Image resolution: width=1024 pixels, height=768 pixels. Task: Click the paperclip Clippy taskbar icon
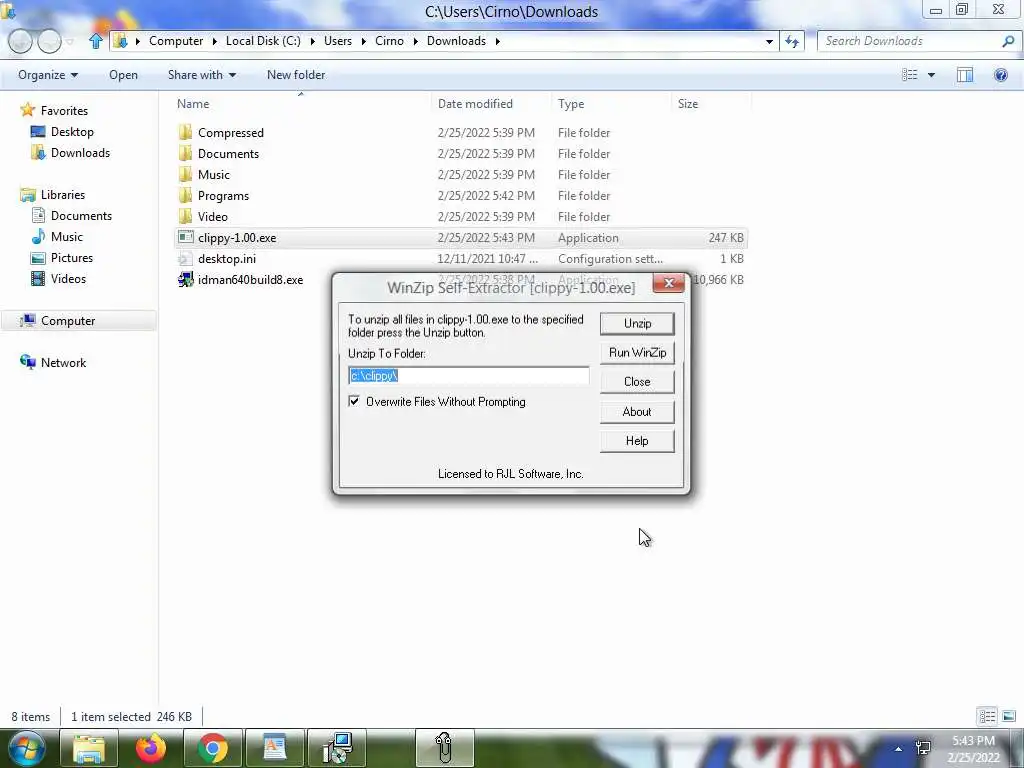point(444,748)
